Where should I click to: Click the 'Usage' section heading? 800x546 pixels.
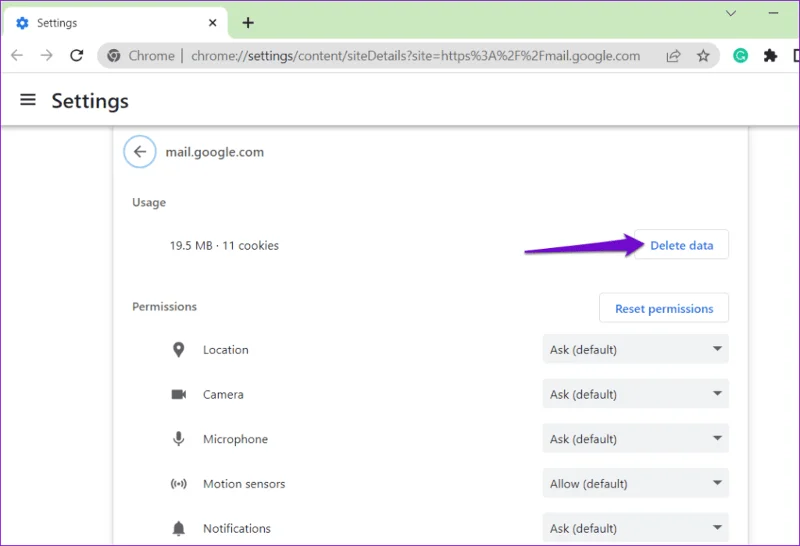148,203
